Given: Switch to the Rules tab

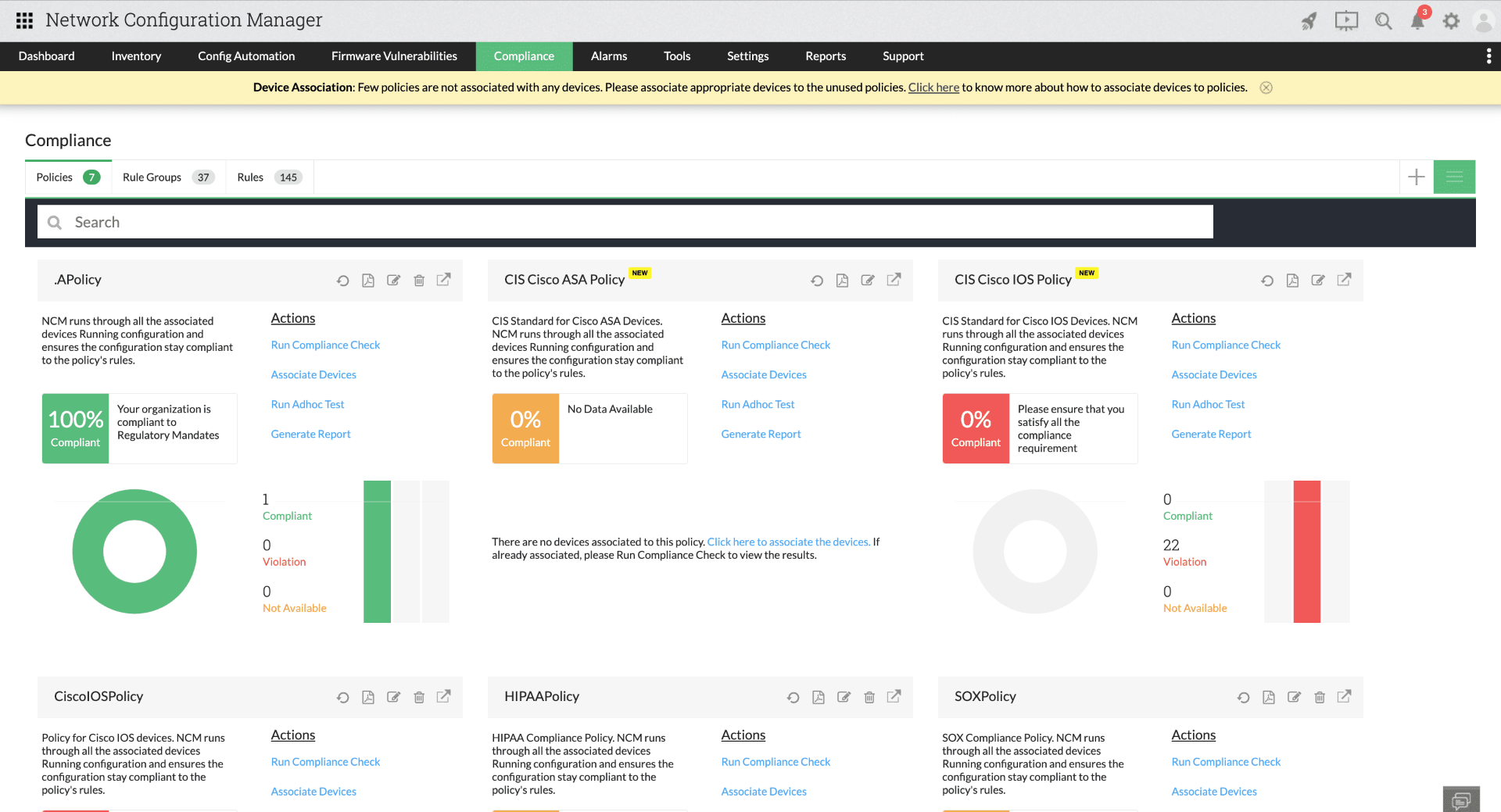Looking at the screenshot, I should click(x=270, y=177).
